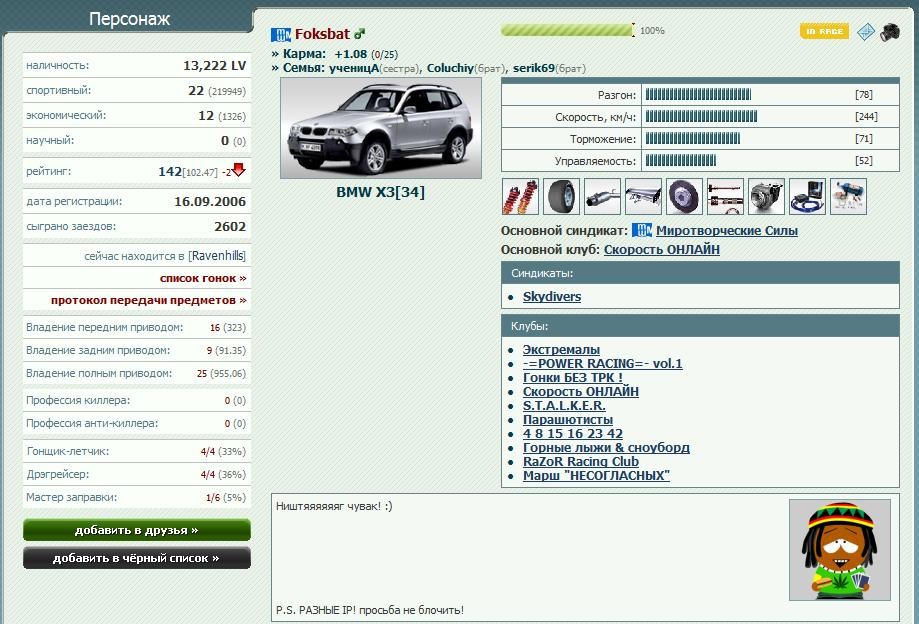Click дата регистрации 16.09.2006 value
Viewport: 919px width, 624px height.
click(210, 202)
